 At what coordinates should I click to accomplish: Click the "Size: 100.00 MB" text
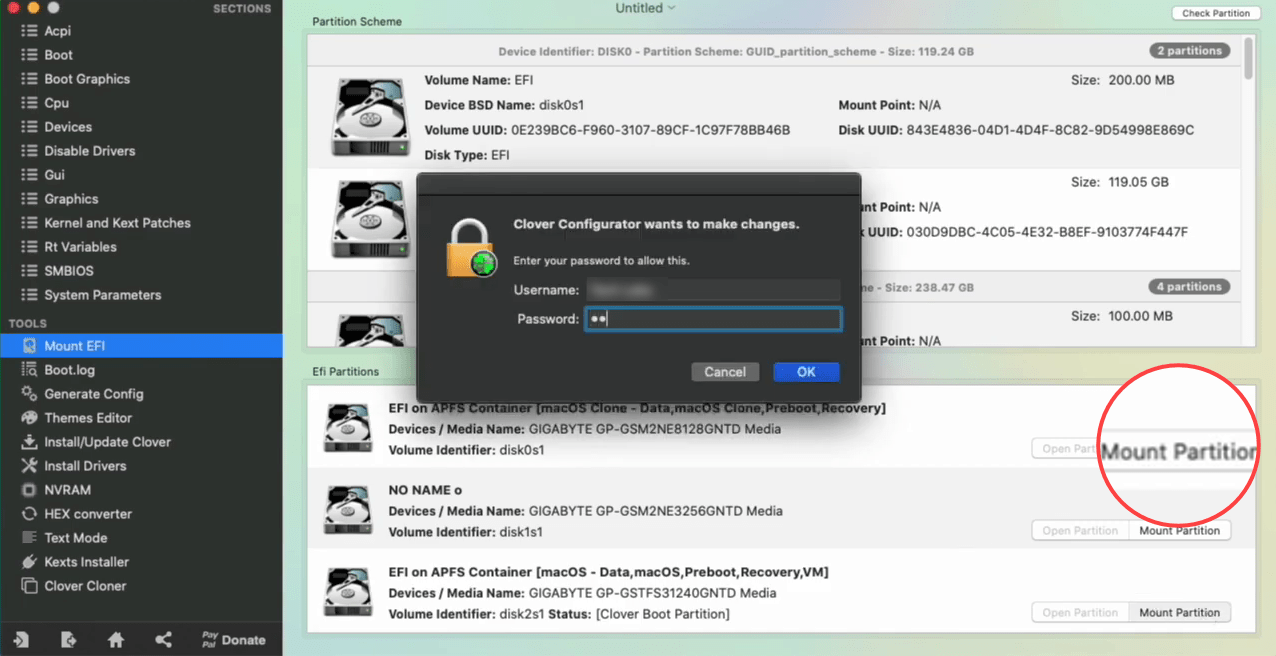tap(1123, 316)
